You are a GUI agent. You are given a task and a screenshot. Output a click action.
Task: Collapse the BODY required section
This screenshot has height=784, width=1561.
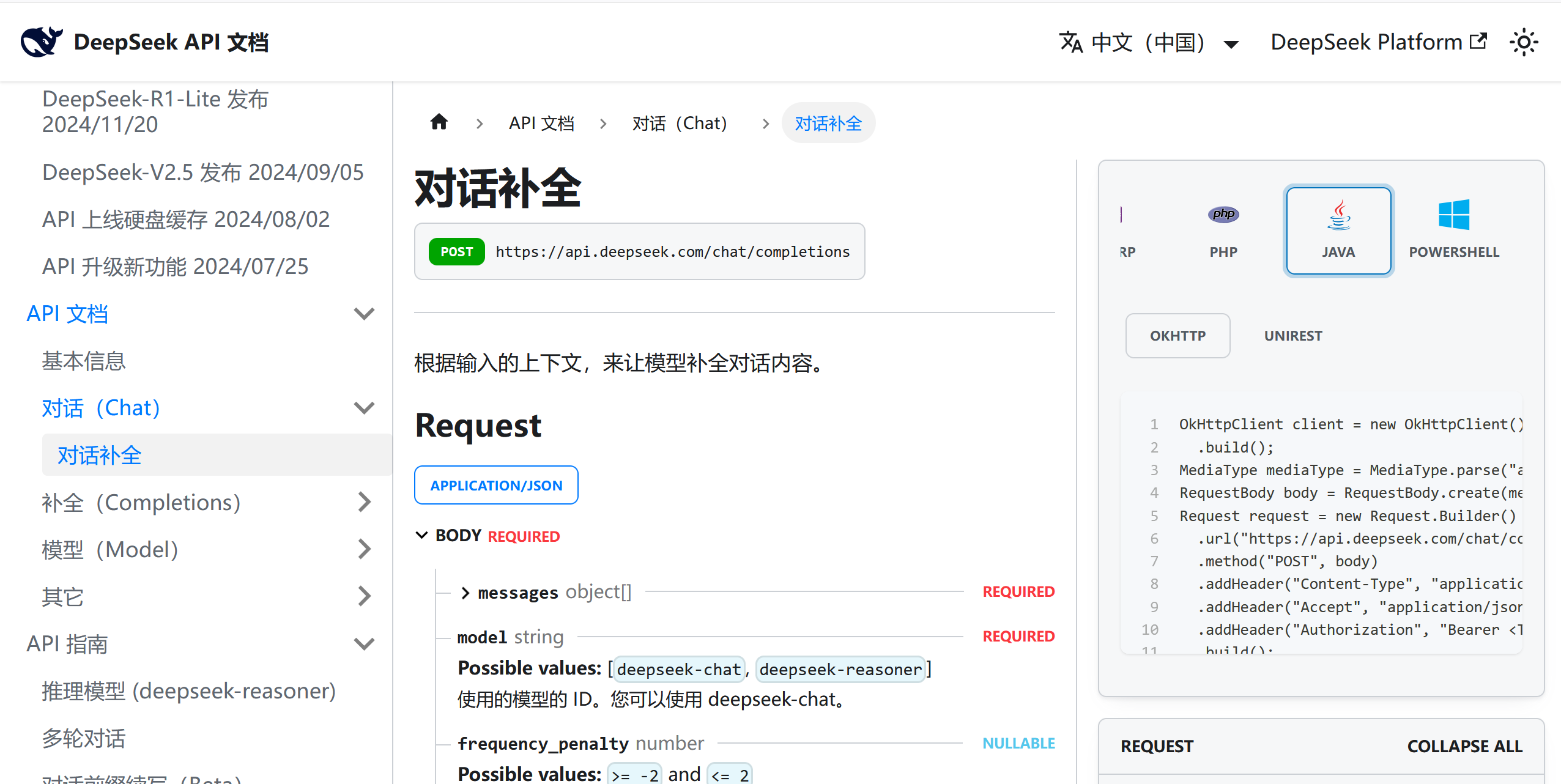click(421, 536)
